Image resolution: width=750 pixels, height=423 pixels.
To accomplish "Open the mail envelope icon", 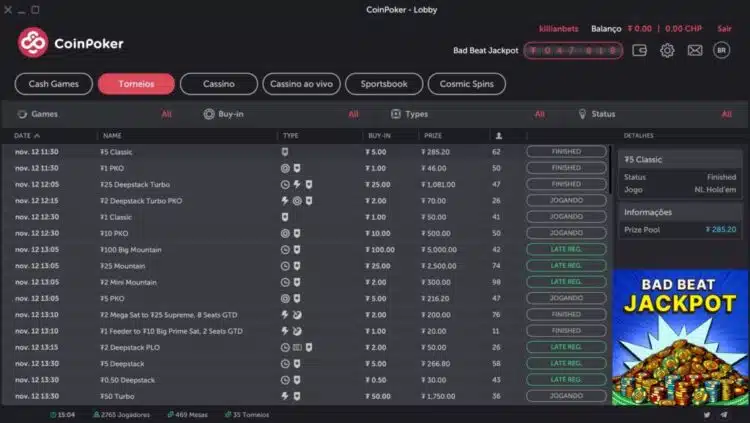I will 695,50.
